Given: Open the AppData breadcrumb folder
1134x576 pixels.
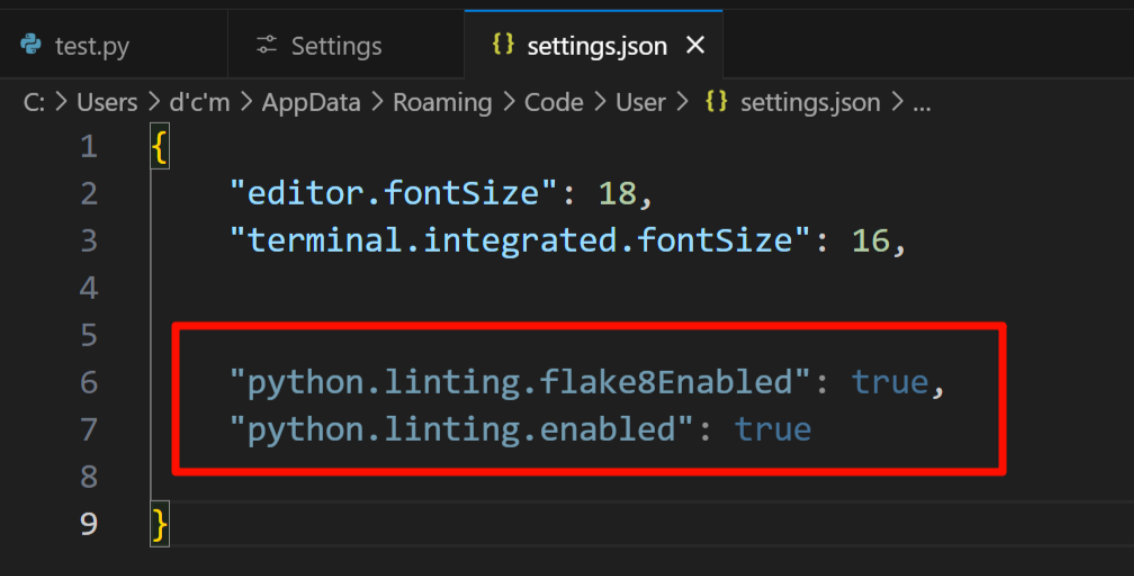Looking at the screenshot, I should [311, 102].
